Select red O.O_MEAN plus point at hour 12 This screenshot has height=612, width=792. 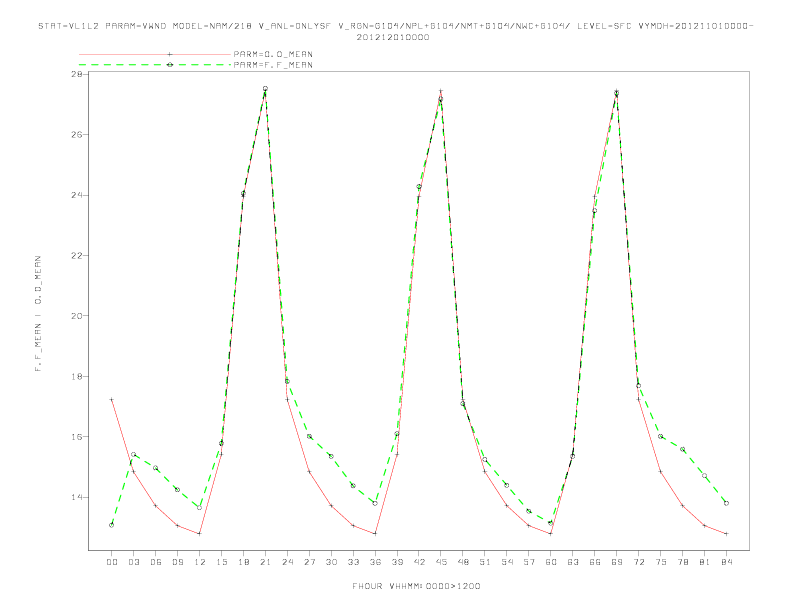[x=200, y=534]
